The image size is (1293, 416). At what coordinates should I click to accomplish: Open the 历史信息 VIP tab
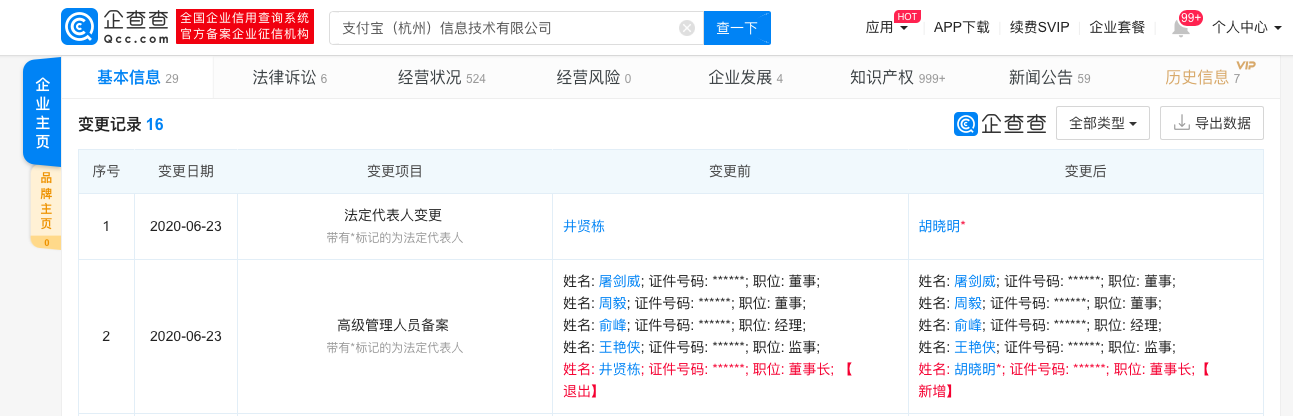pos(1202,78)
